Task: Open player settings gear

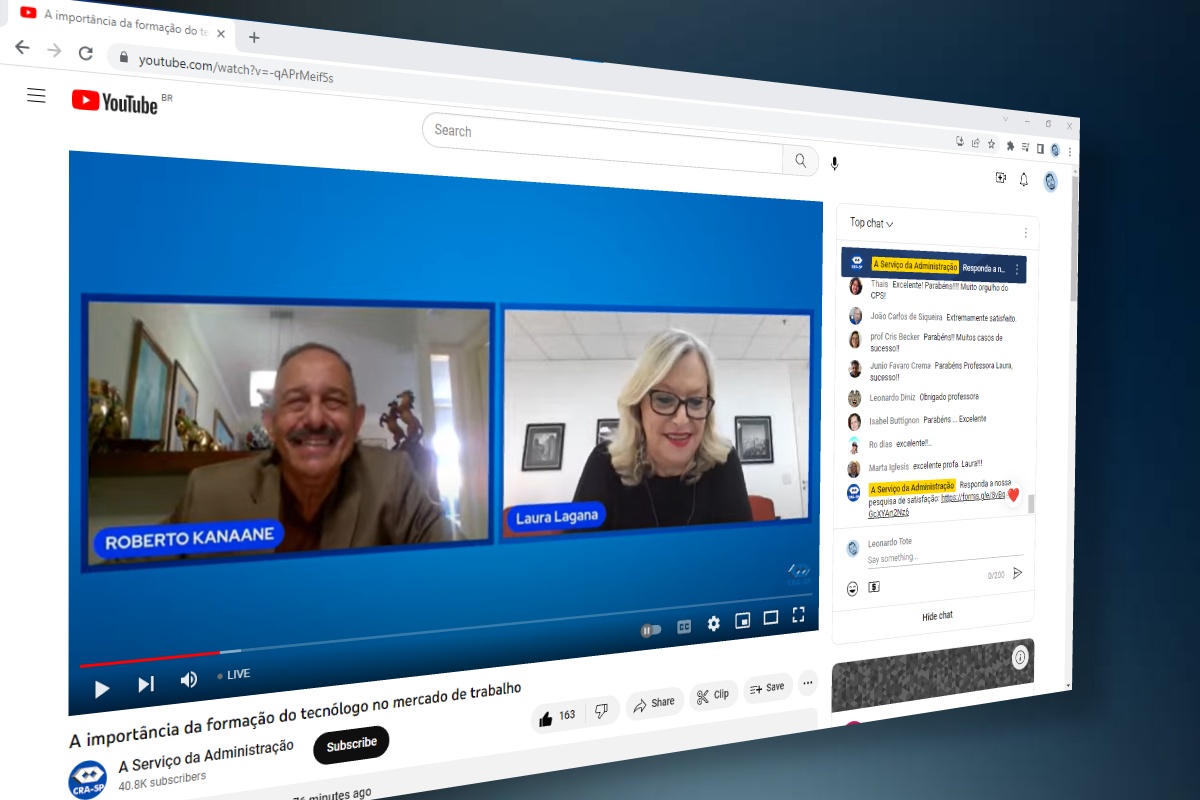Action: click(x=713, y=623)
